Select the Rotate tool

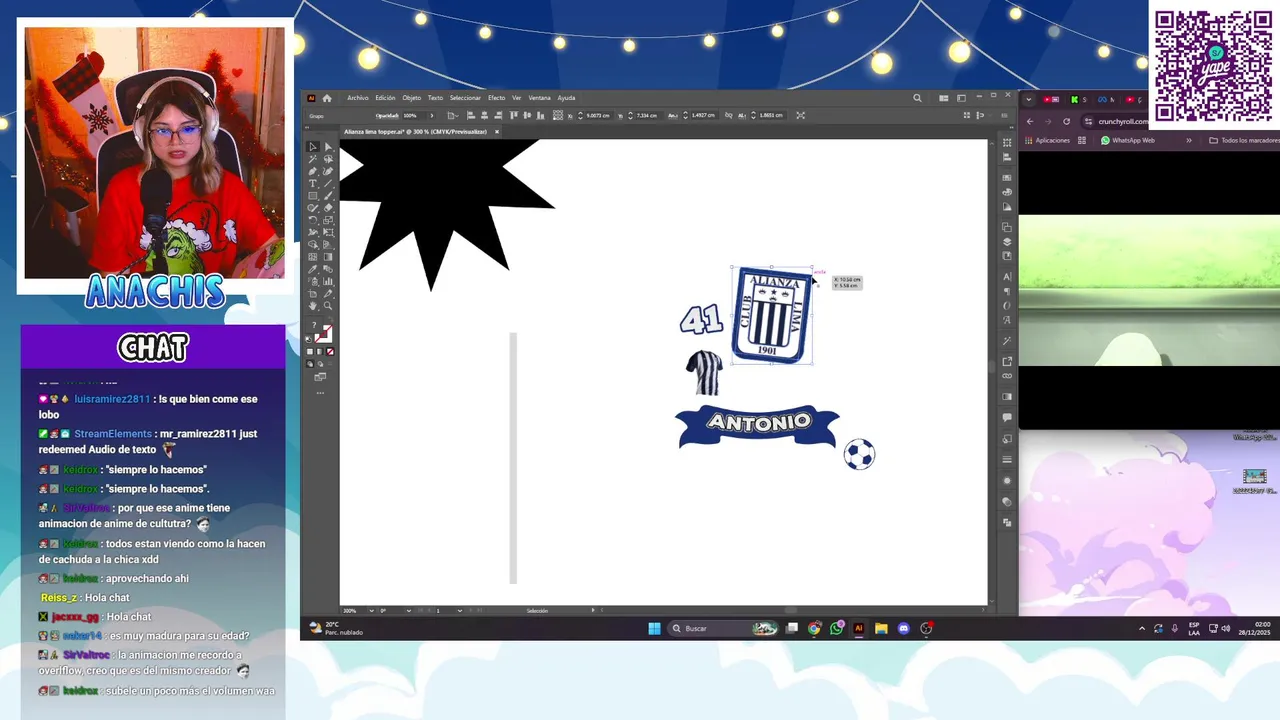313,220
